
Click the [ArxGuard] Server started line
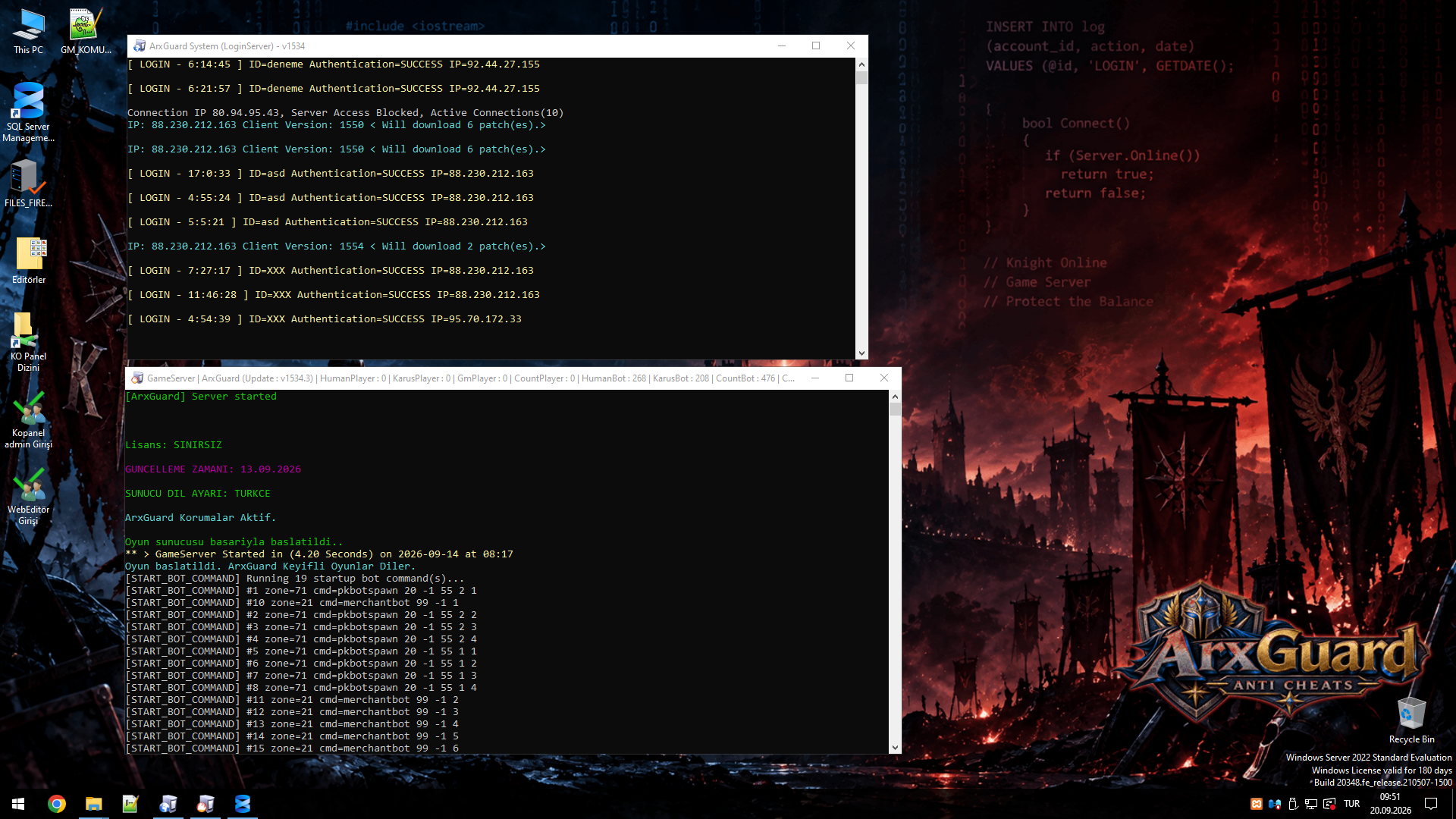click(201, 397)
